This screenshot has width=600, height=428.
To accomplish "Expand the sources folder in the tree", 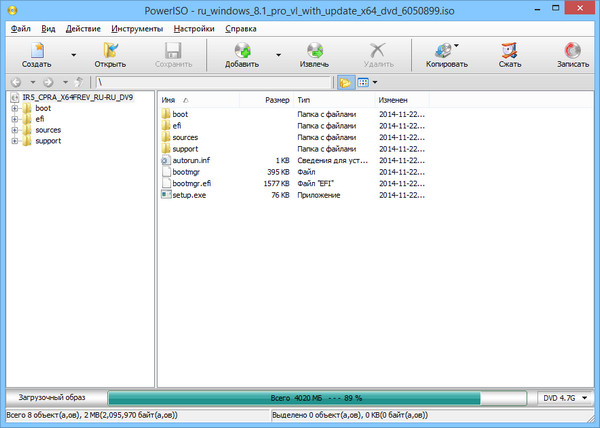I will tap(15, 130).
